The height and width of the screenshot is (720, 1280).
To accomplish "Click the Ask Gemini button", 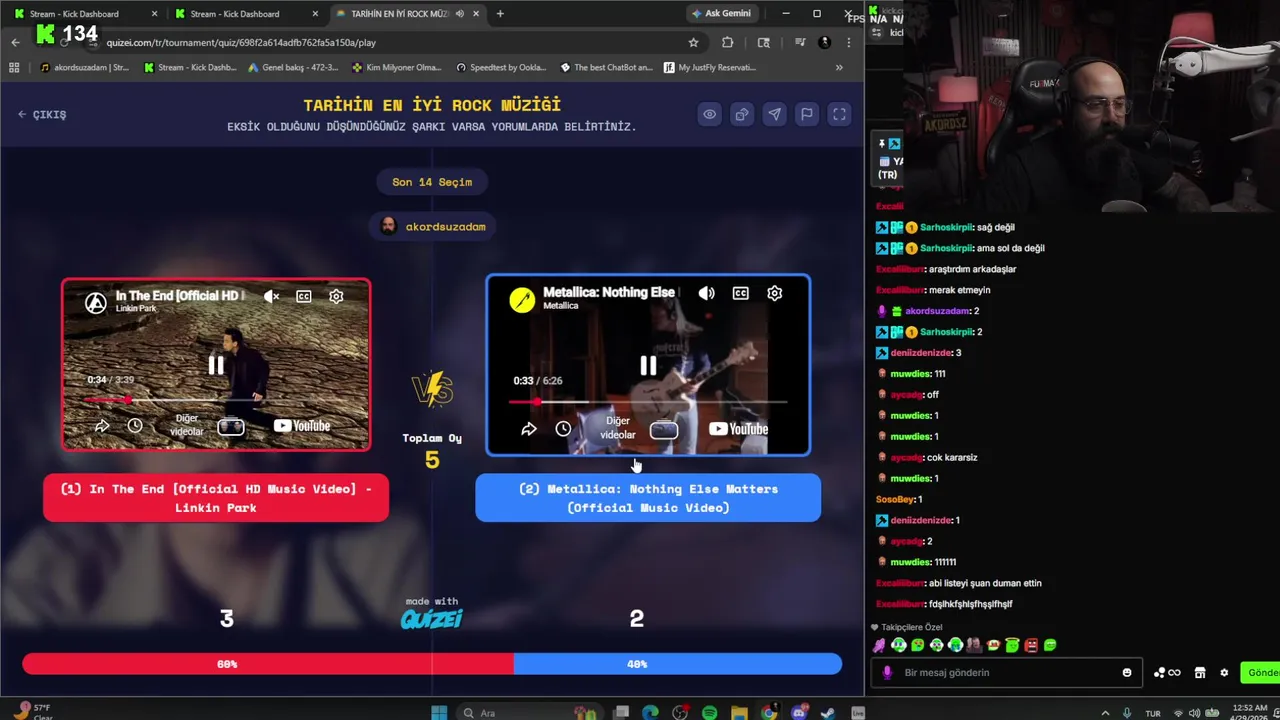I will coord(721,13).
